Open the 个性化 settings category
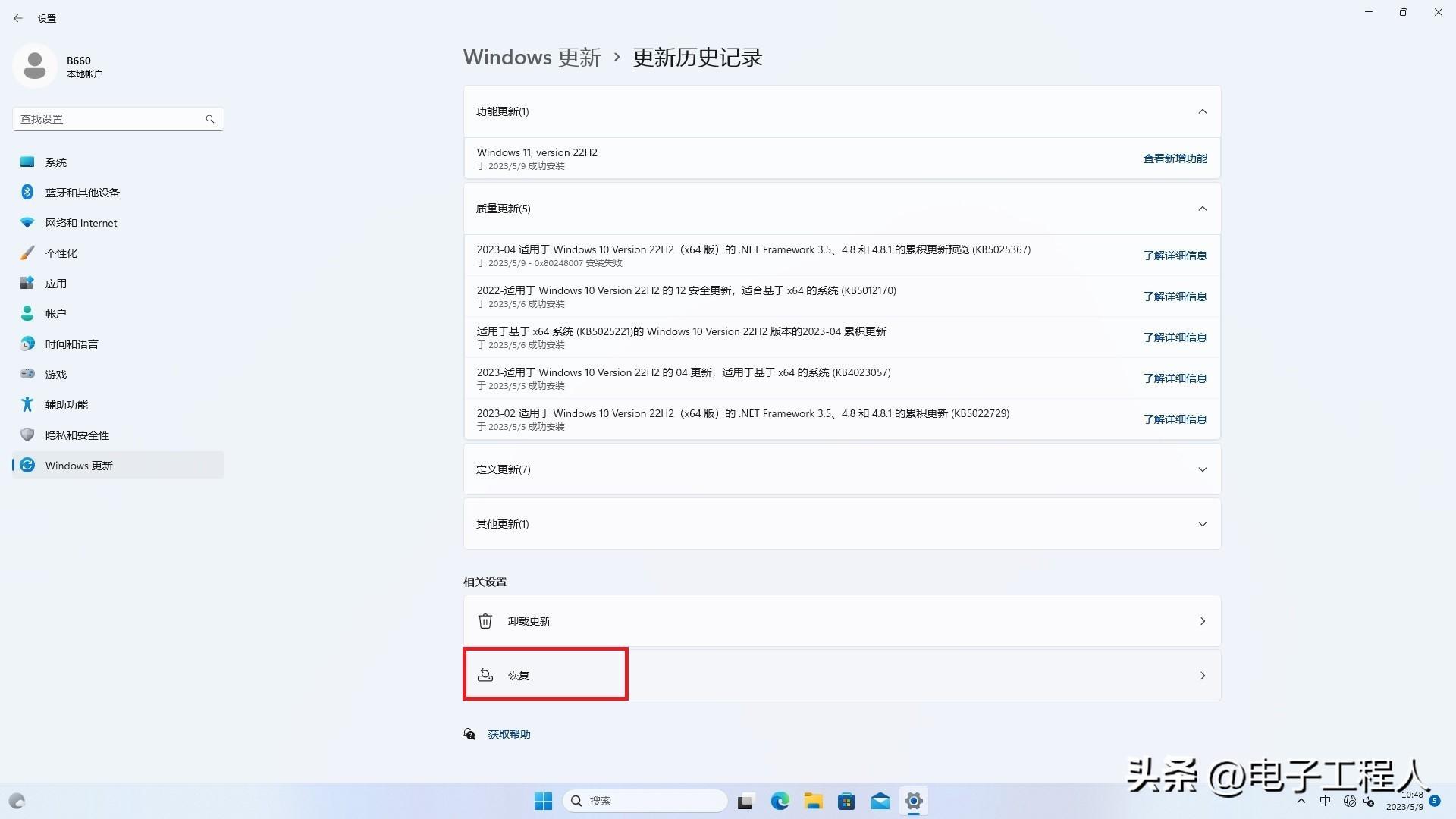 pos(118,253)
